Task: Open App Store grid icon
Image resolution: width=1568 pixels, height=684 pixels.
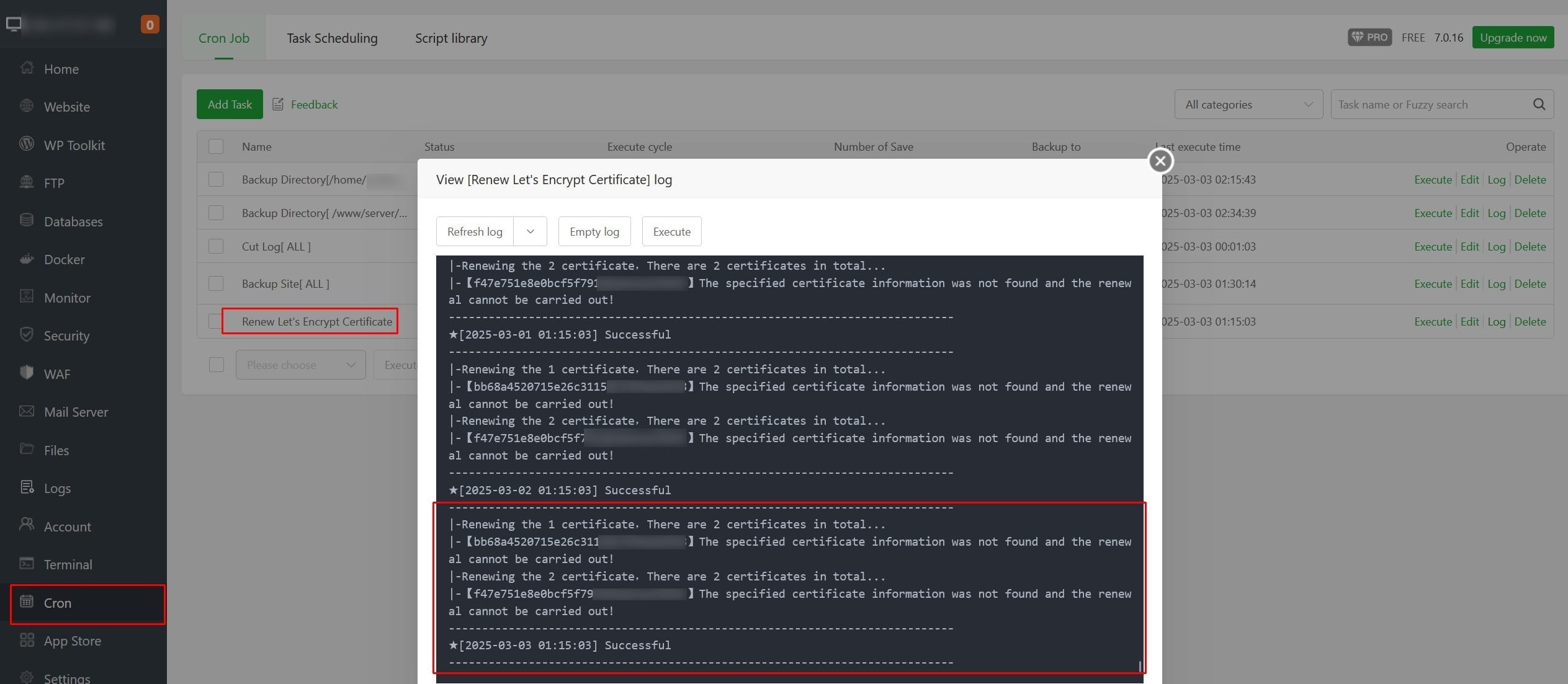Action: coord(27,640)
